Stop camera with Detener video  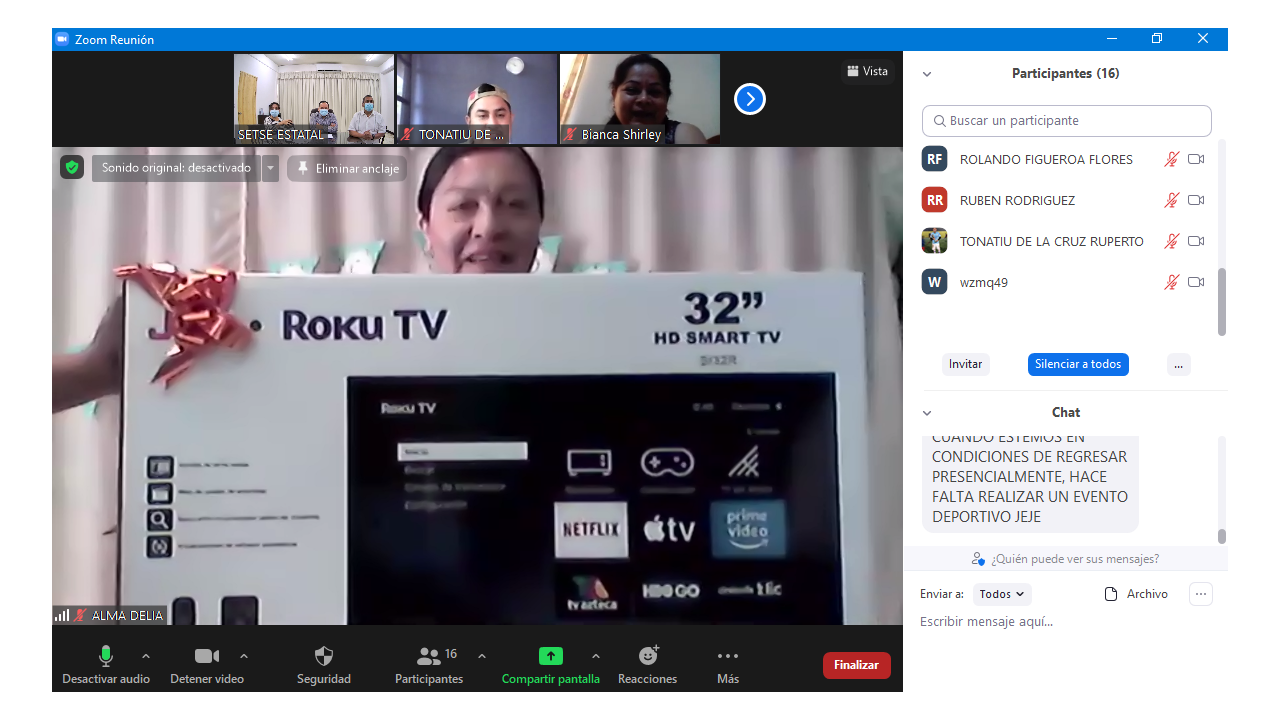207,665
